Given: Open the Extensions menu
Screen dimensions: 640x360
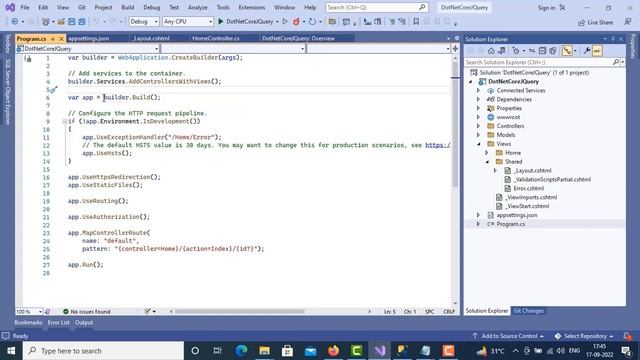Looking at the screenshot, I should (x=252, y=7).
